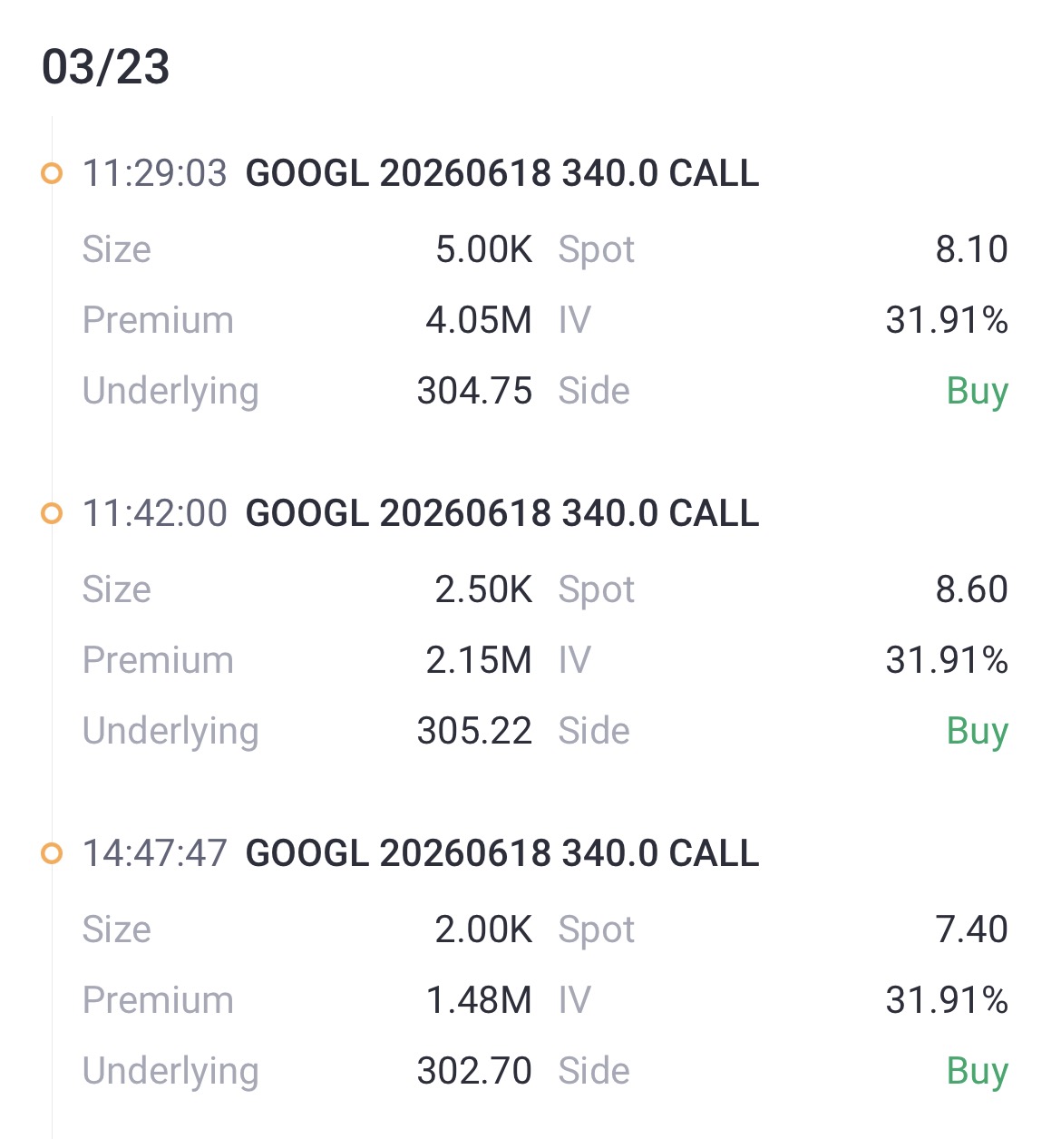This screenshot has height=1148, width=1061.
Task: Open the 11:42:00 GOOGL 340.0 CALL entry
Action: point(501,513)
